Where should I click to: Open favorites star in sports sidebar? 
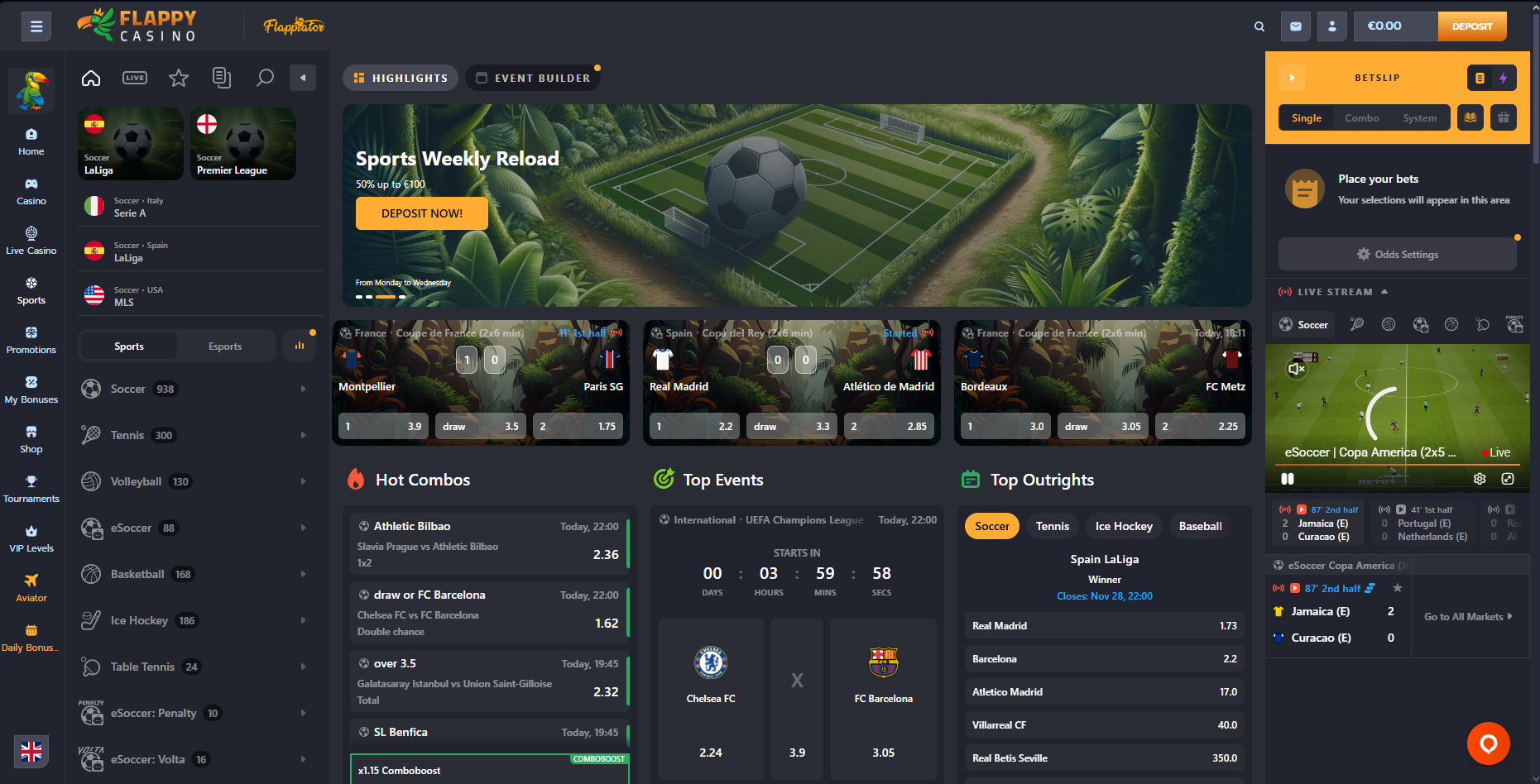179,78
